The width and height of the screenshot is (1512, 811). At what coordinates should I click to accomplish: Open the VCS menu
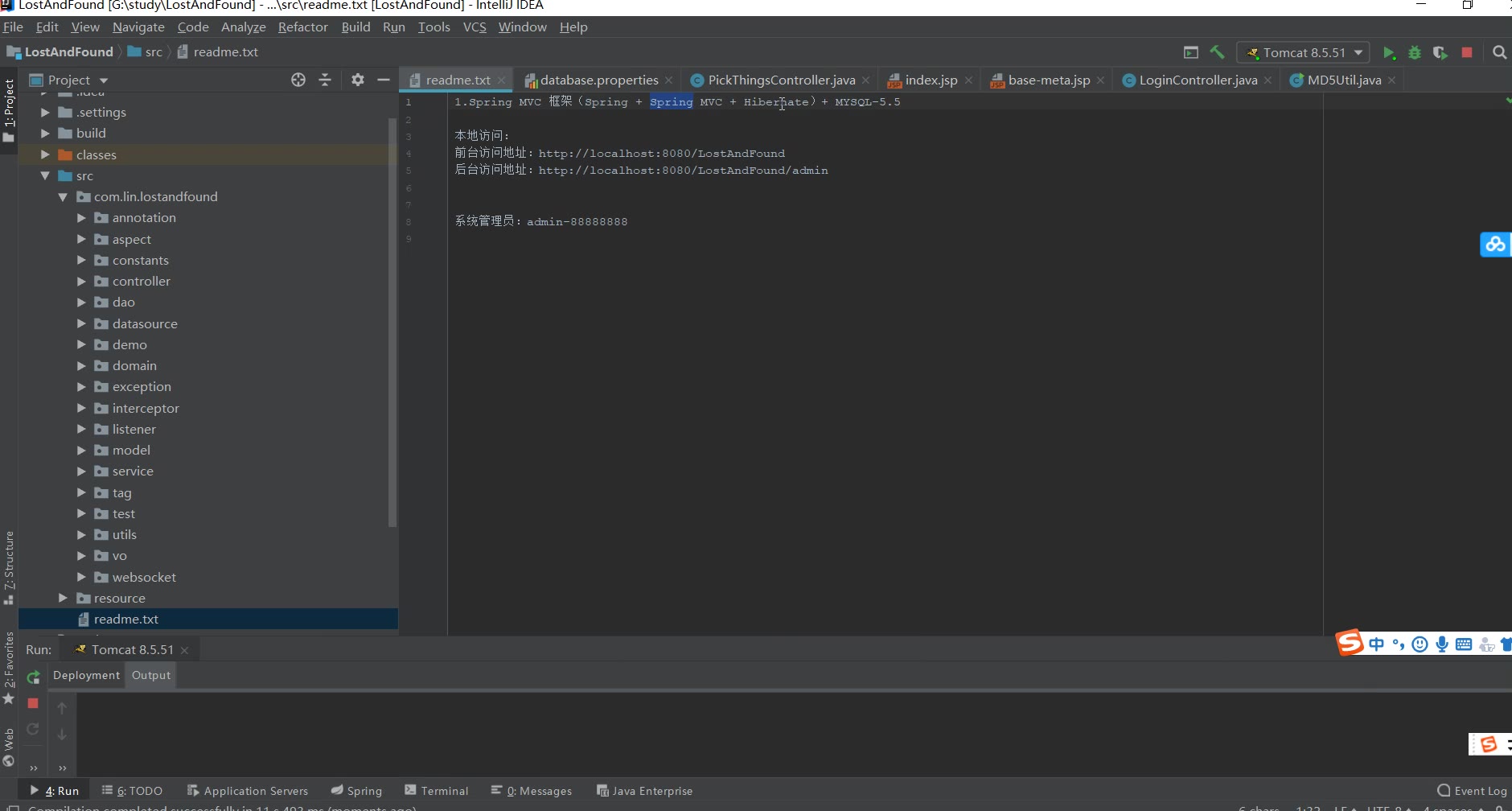[475, 27]
